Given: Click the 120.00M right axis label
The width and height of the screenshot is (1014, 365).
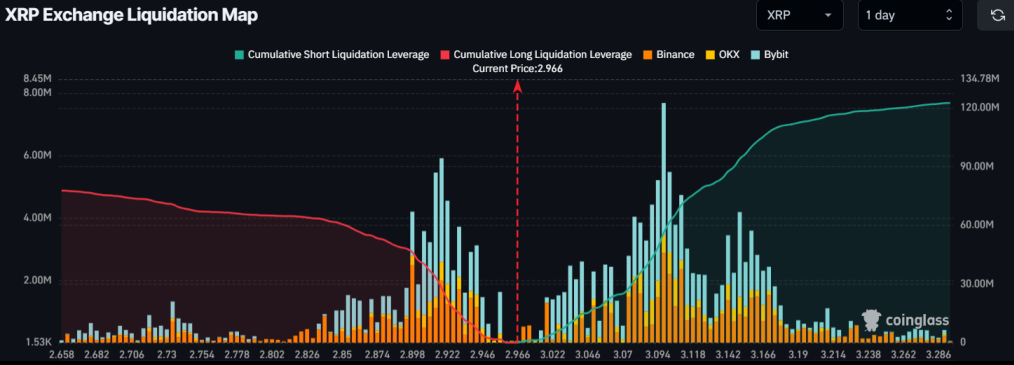Looking at the screenshot, I should pos(981,107).
